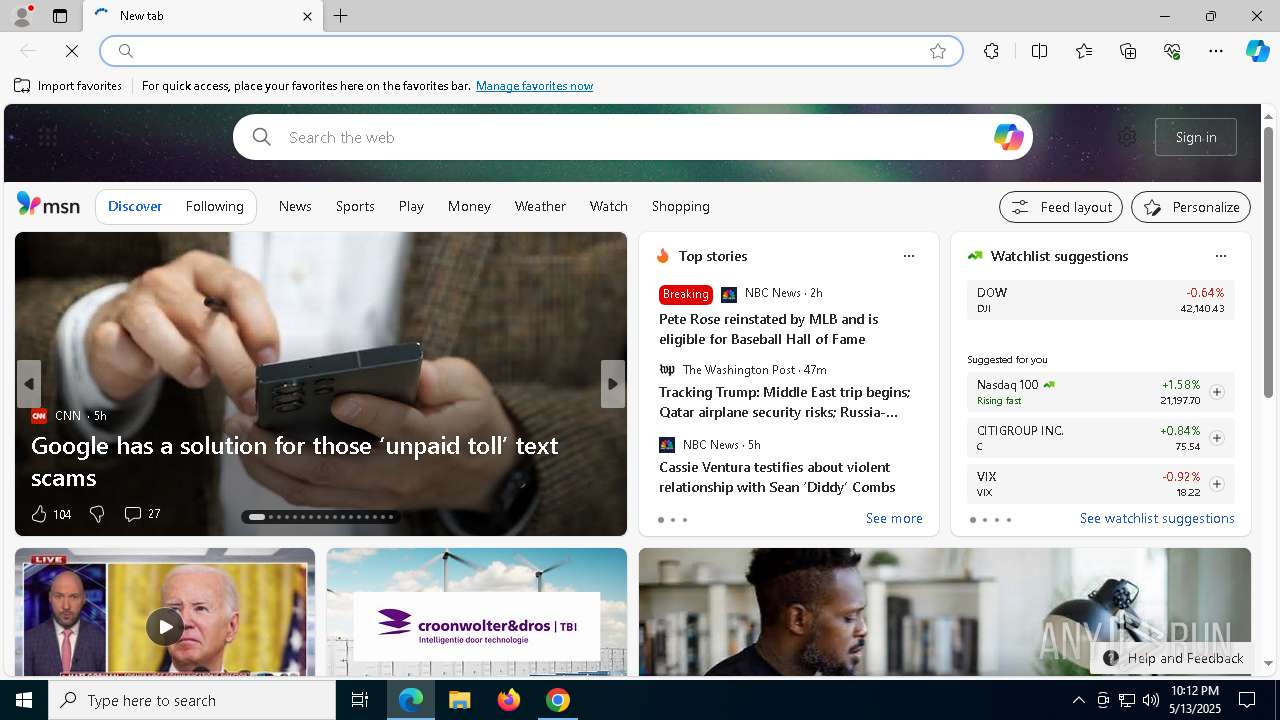This screenshot has height=720, width=1280.
Task: Open Pete Rose reinstated by MLB story
Action: [x=768, y=329]
